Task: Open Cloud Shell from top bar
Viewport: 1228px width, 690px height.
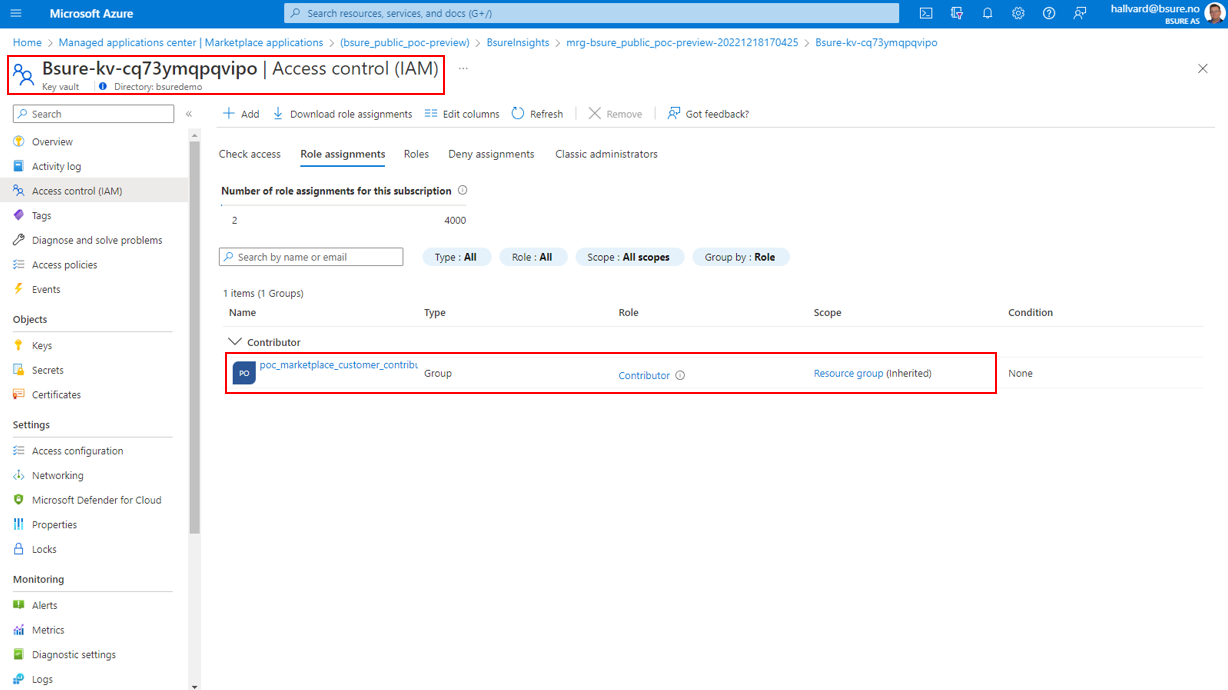Action: pos(926,14)
